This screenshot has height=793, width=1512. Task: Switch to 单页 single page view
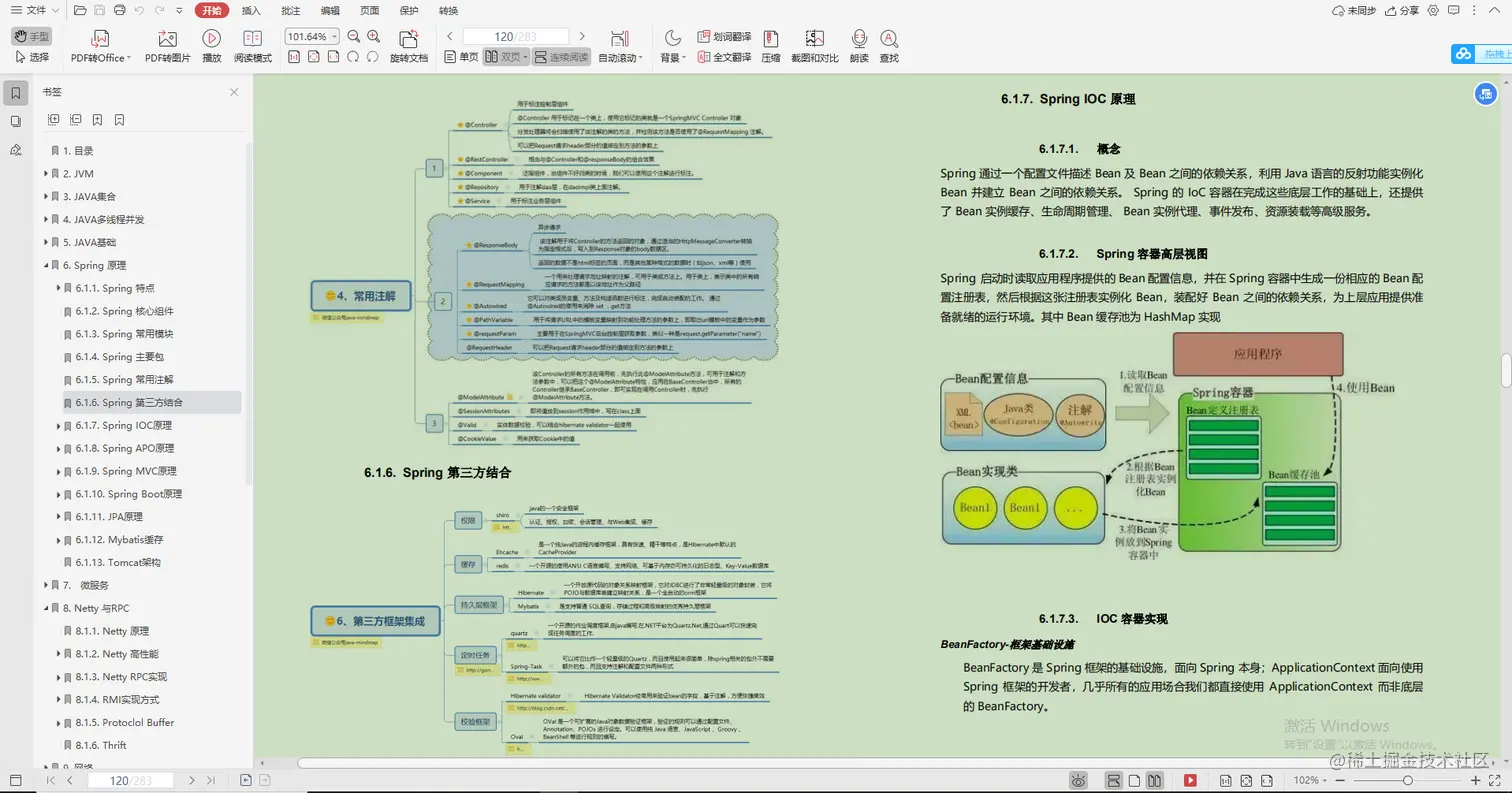pos(461,57)
